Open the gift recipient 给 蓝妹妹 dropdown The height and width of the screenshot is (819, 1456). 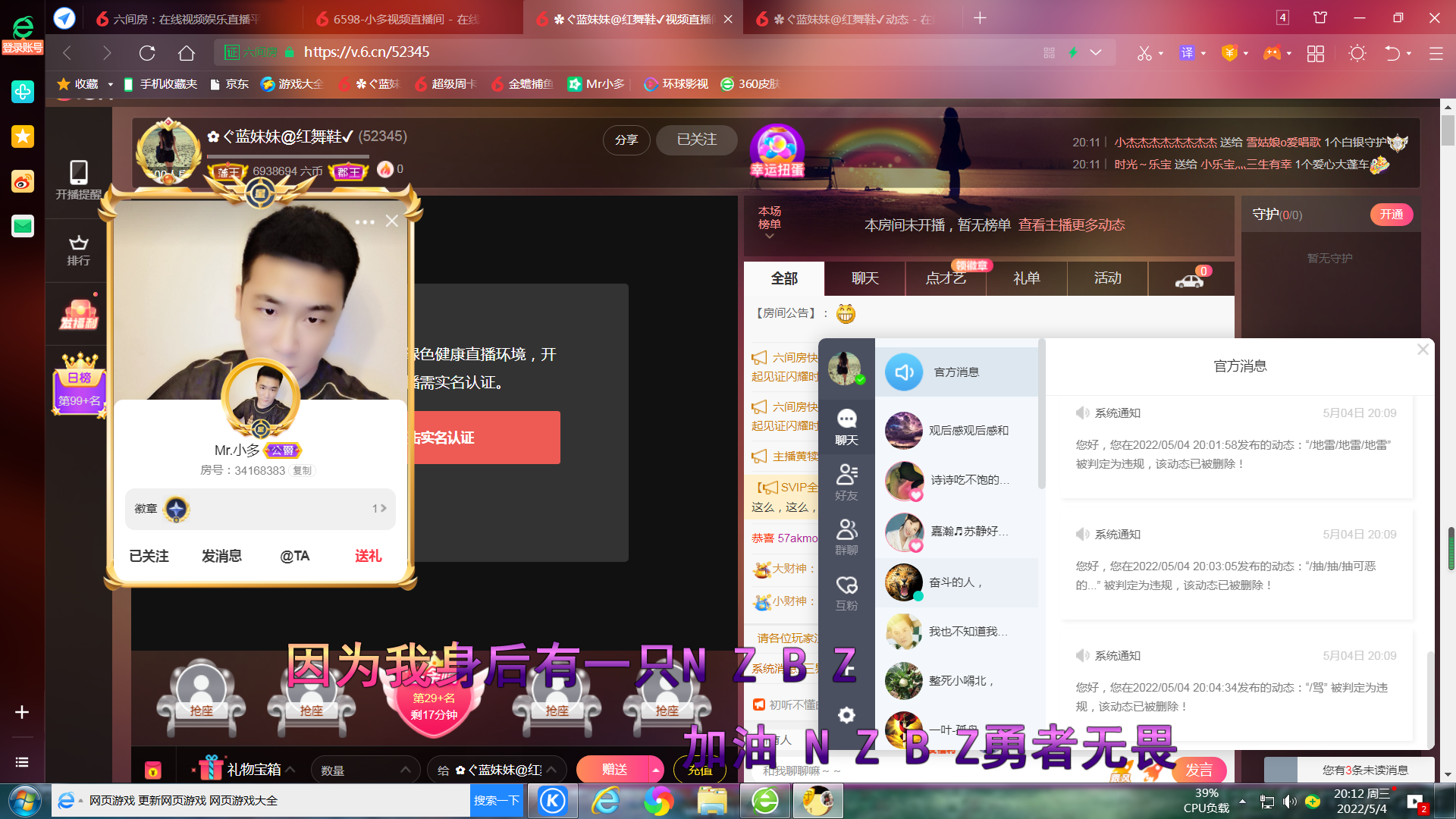pyautogui.click(x=497, y=770)
